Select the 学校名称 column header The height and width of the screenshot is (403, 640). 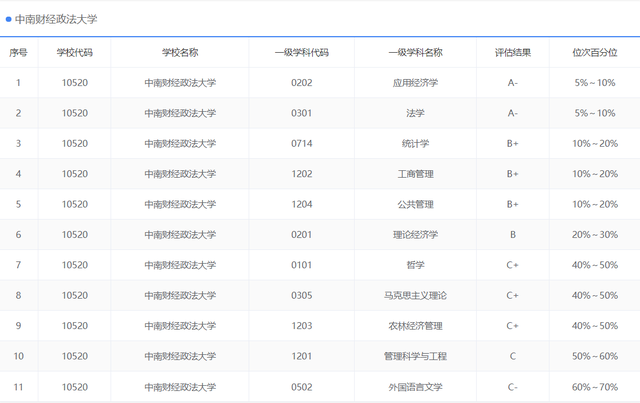[180, 52]
